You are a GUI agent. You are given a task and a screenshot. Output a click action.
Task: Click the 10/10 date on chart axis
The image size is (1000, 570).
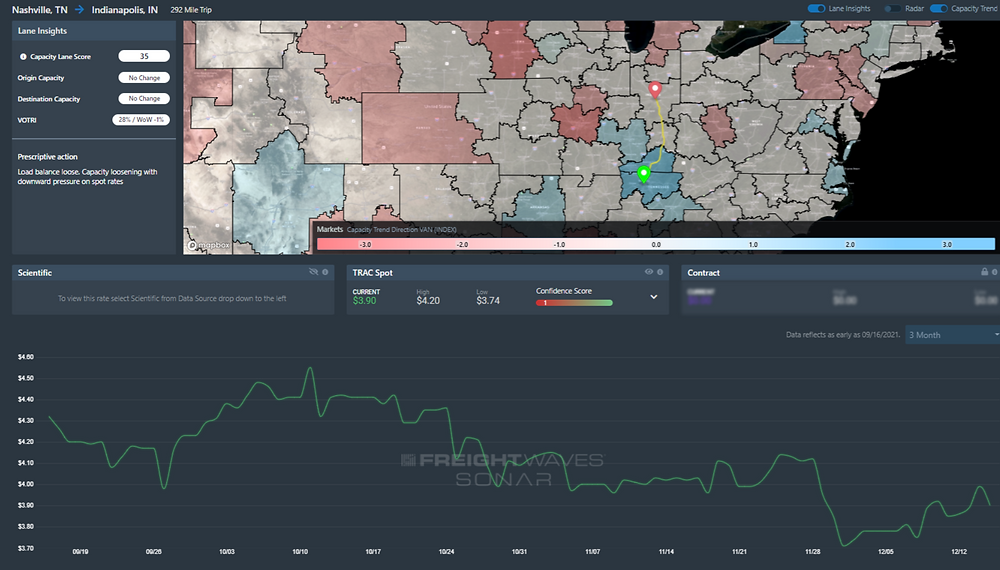[300, 552]
